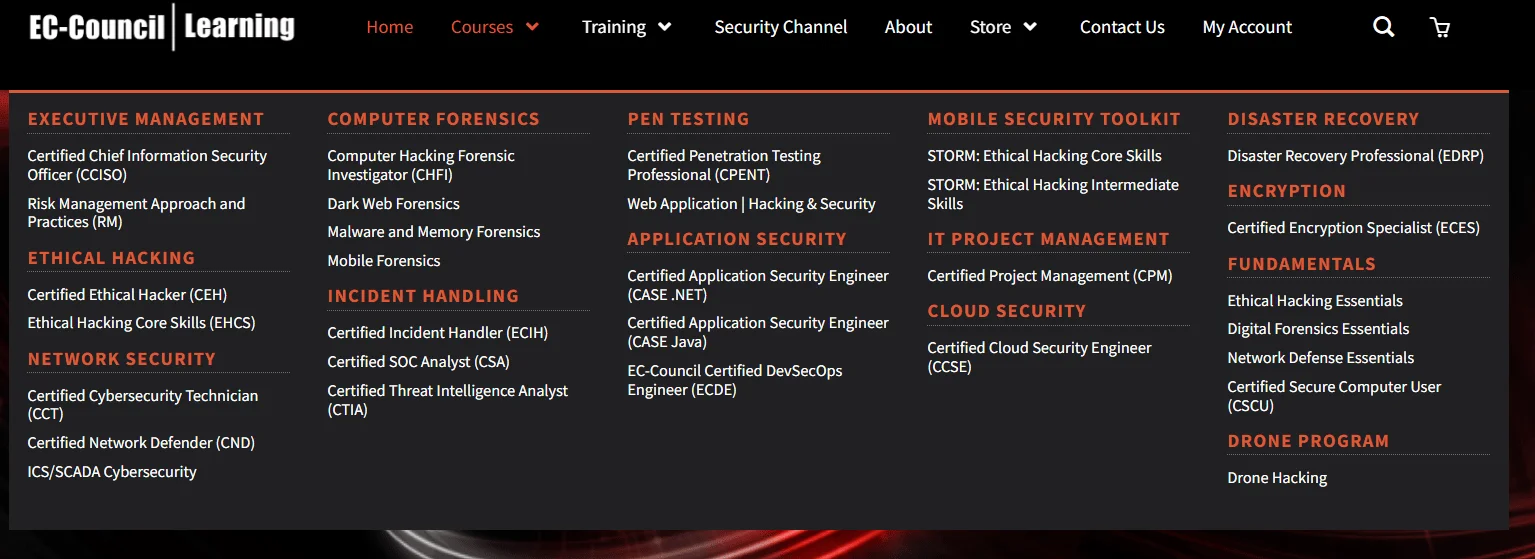Click the Network Security category heading
This screenshot has width=1535, height=559.
point(122,358)
